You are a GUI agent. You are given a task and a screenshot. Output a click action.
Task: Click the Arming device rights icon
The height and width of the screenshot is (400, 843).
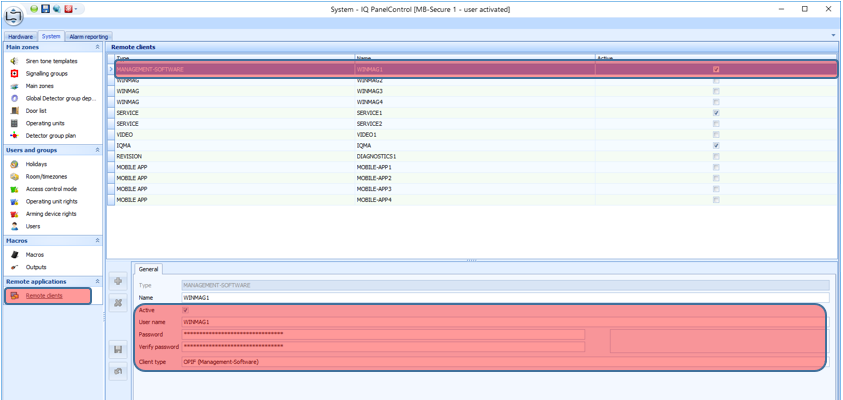(15, 213)
